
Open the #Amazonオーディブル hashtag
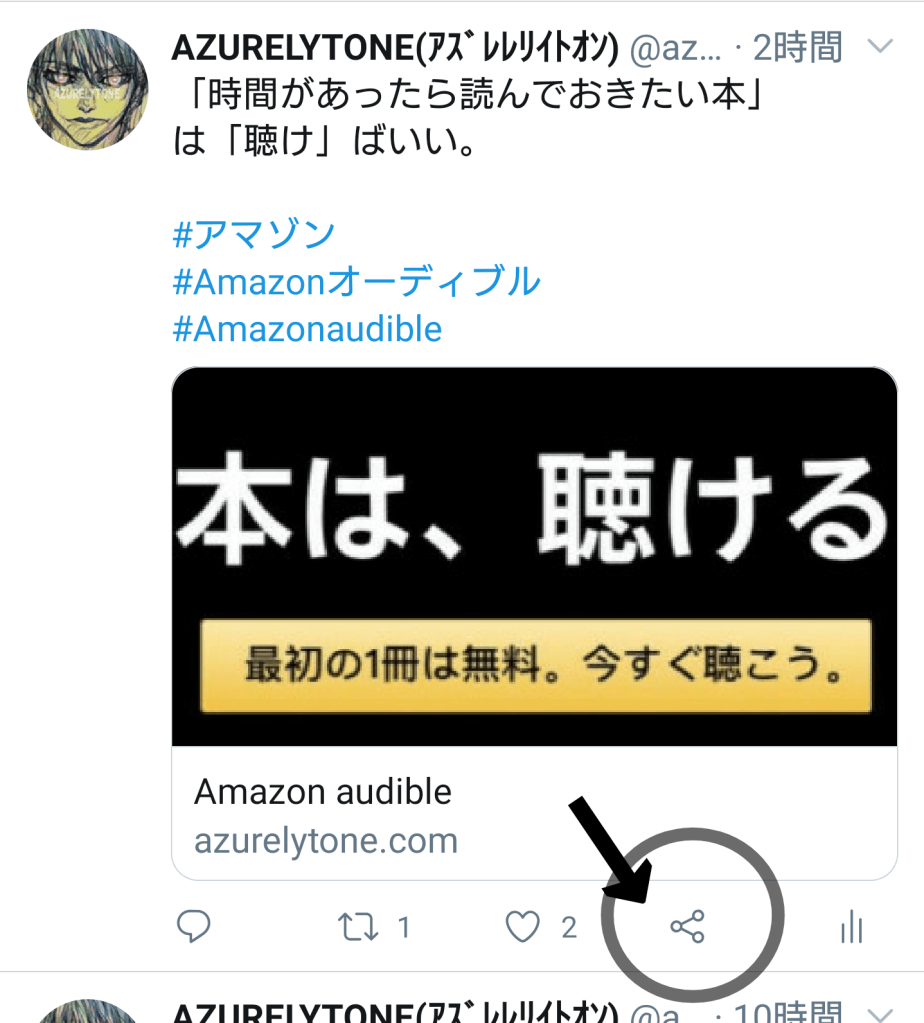356,281
